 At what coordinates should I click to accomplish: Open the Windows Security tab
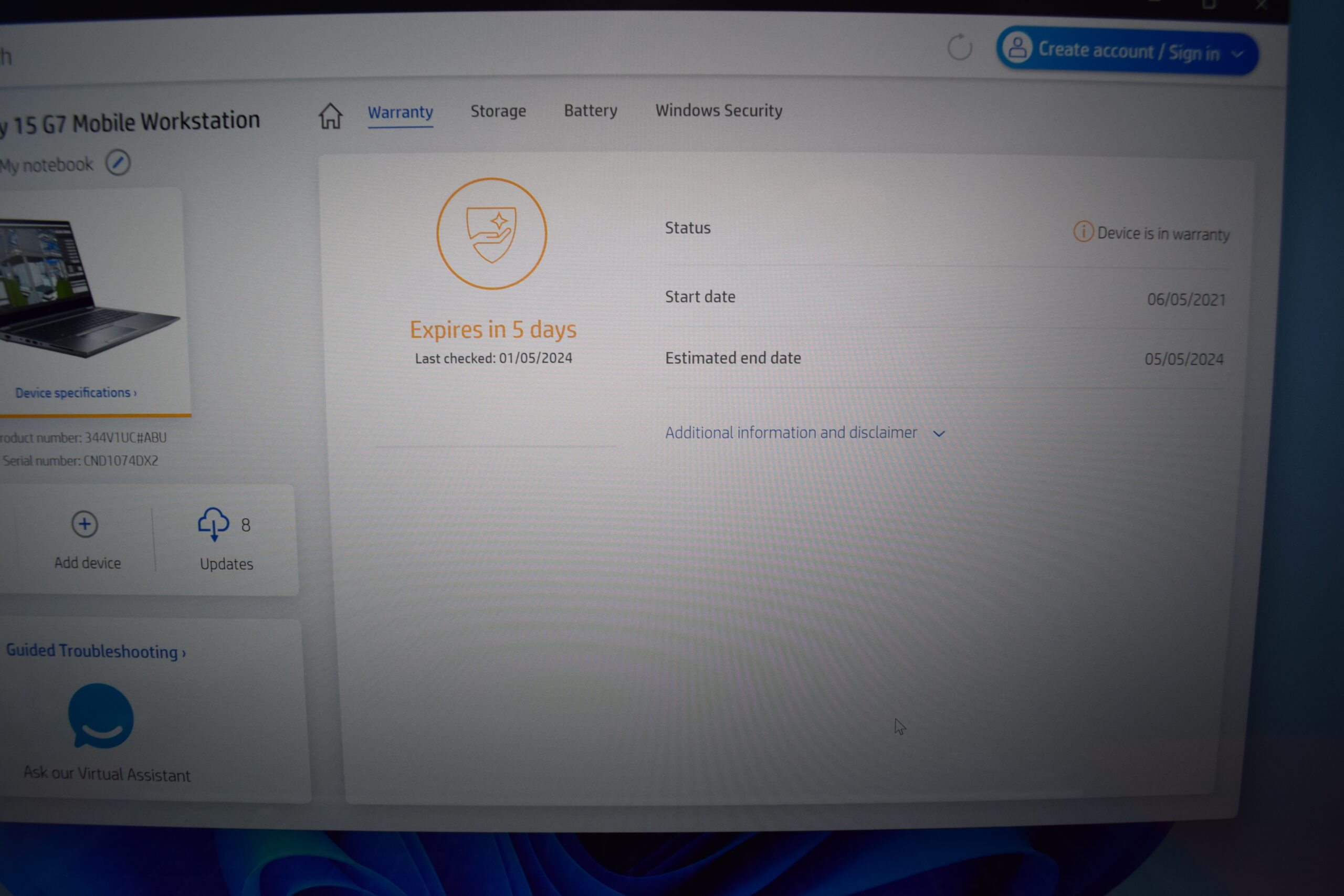pos(718,110)
